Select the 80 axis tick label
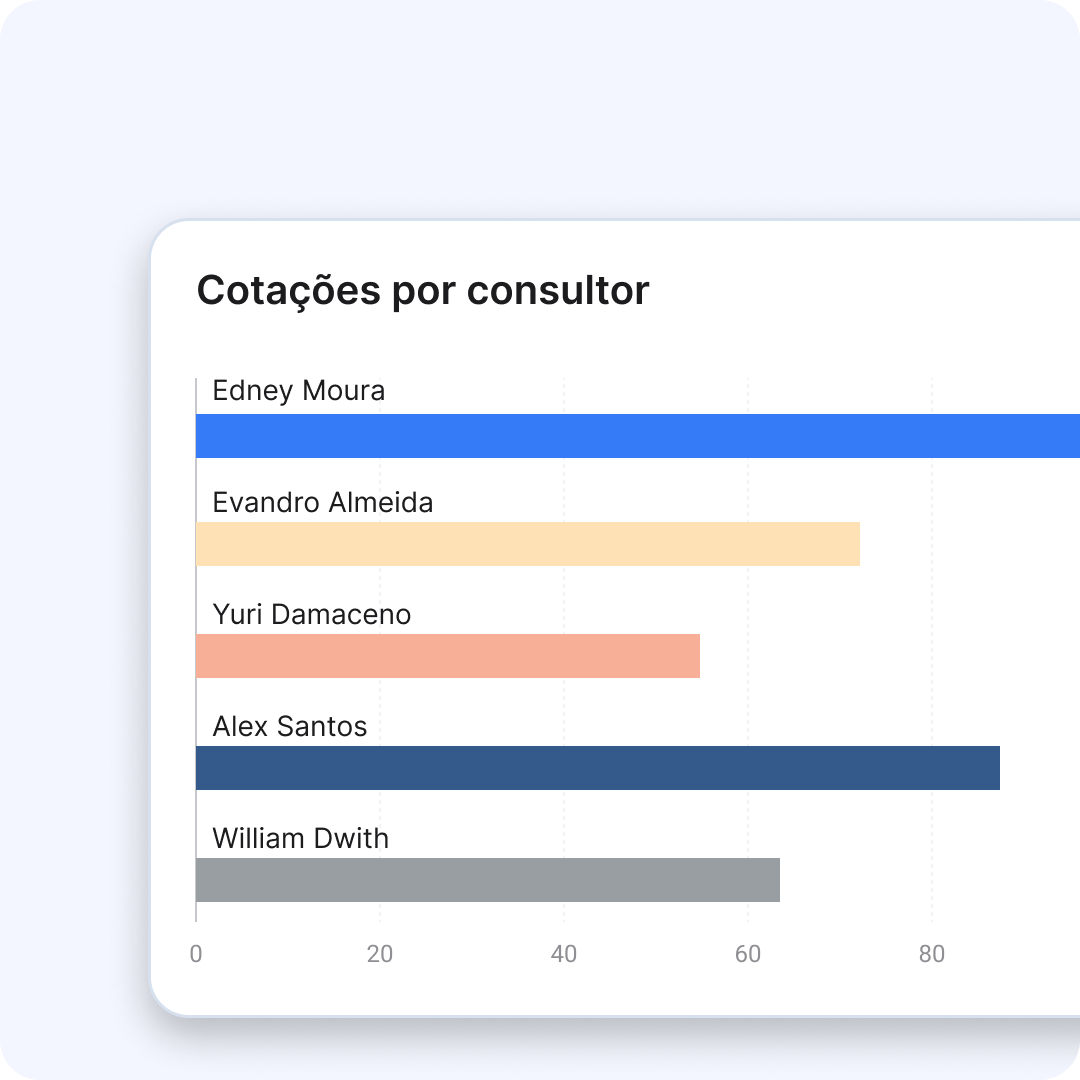 click(x=932, y=954)
